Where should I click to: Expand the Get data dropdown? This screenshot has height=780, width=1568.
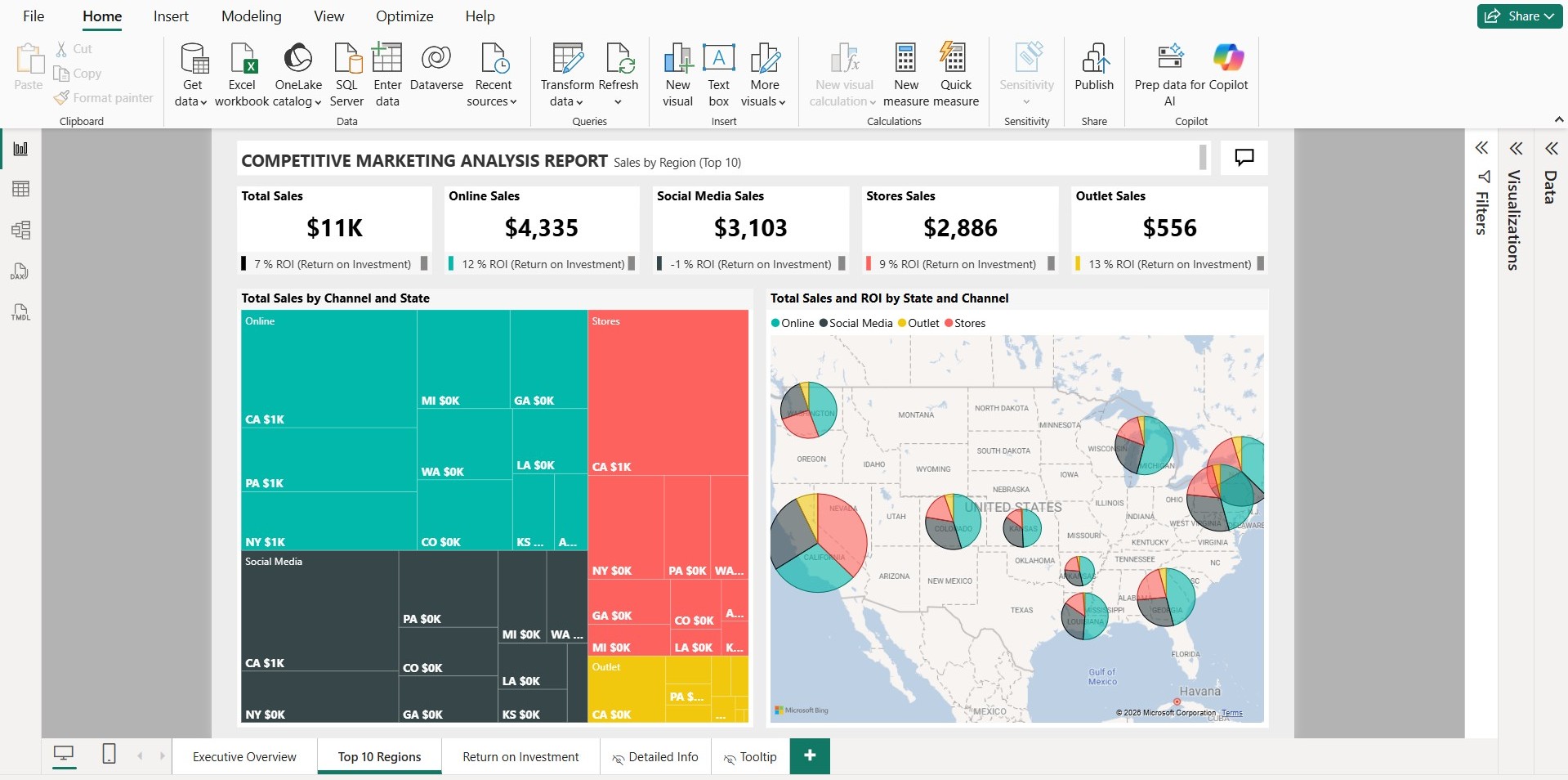click(191, 101)
